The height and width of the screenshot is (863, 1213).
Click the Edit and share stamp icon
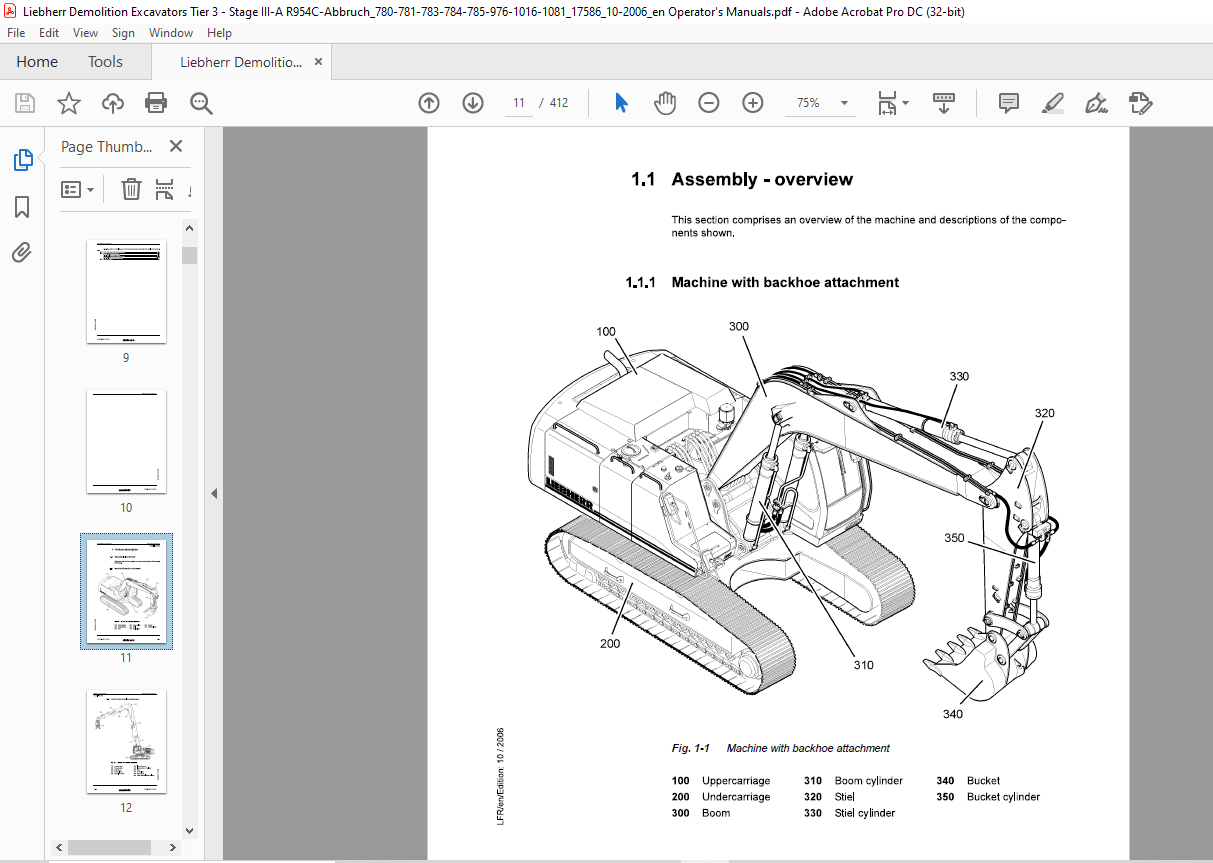click(x=1140, y=103)
